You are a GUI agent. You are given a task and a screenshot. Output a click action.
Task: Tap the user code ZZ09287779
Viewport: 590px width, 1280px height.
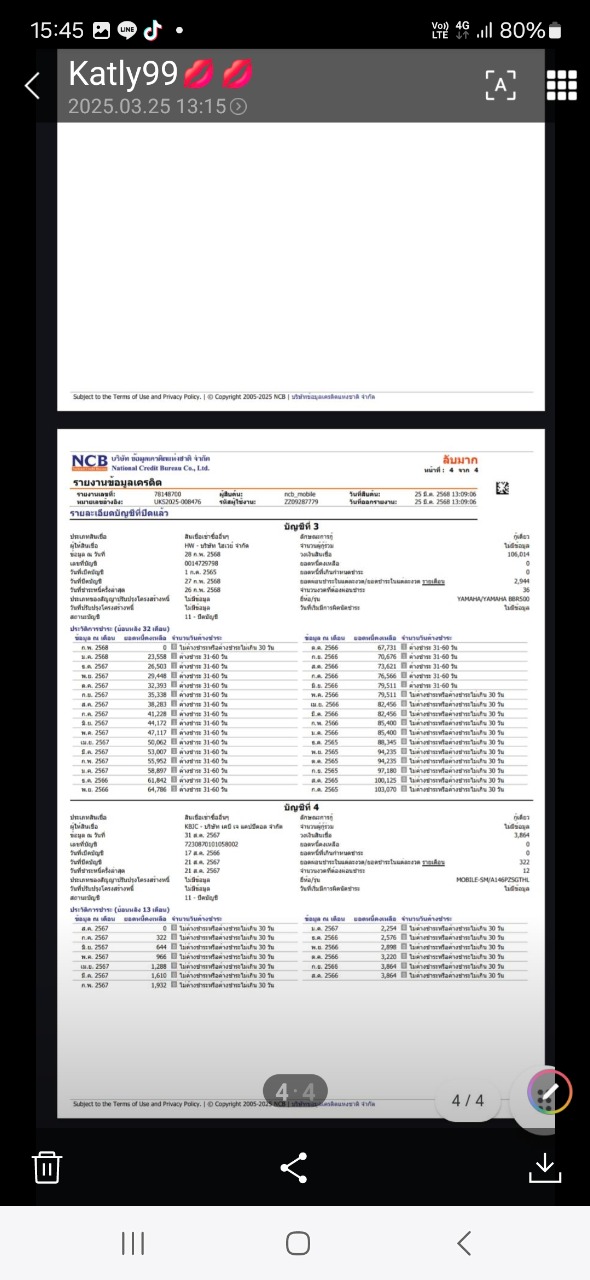pyautogui.click(x=301, y=502)
